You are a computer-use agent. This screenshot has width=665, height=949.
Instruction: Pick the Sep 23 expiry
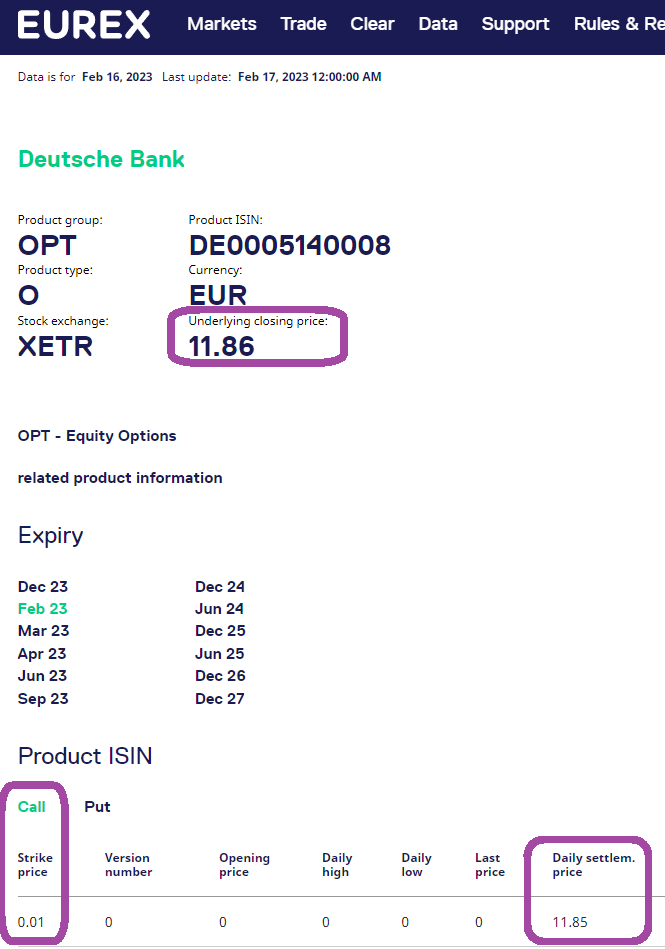click(x=43, y=699)
